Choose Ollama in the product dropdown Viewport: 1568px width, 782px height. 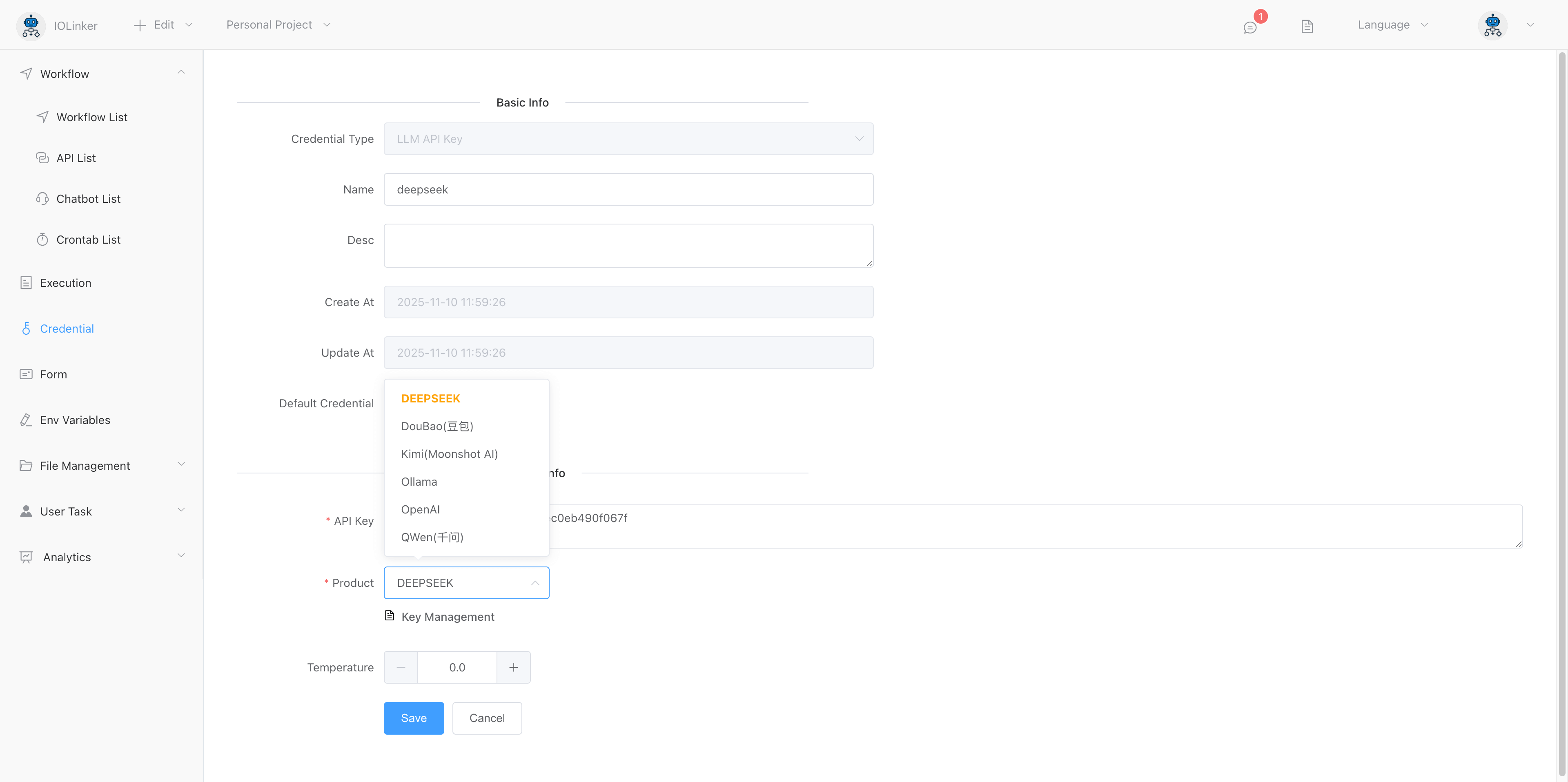pyautogui.click(x=419, y=481)
